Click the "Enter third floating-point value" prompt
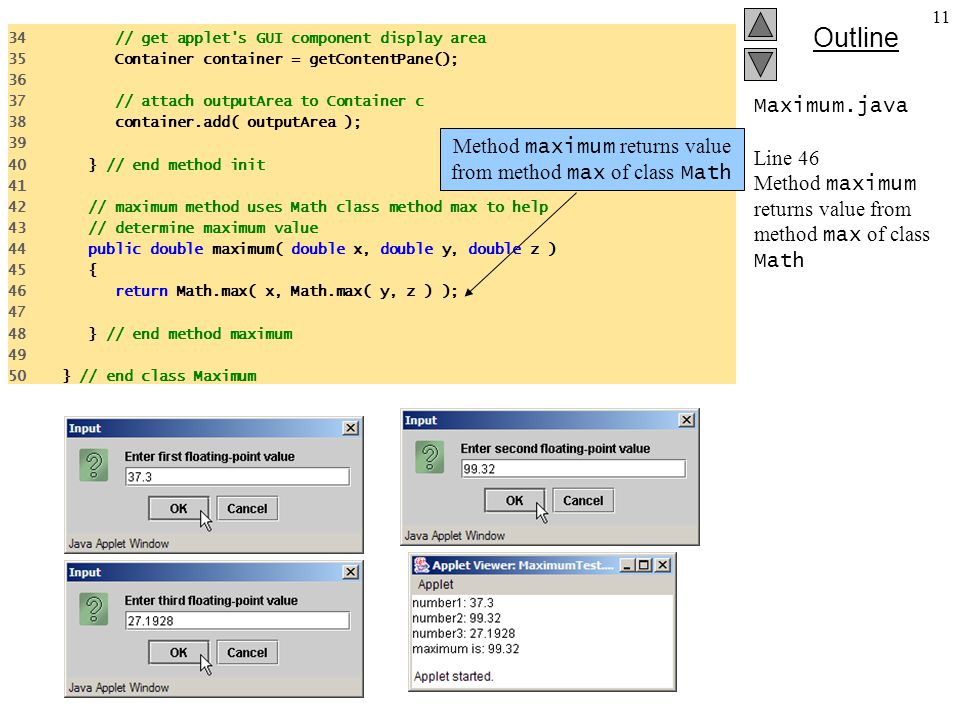The image size is (960, 720). point(211,600)
